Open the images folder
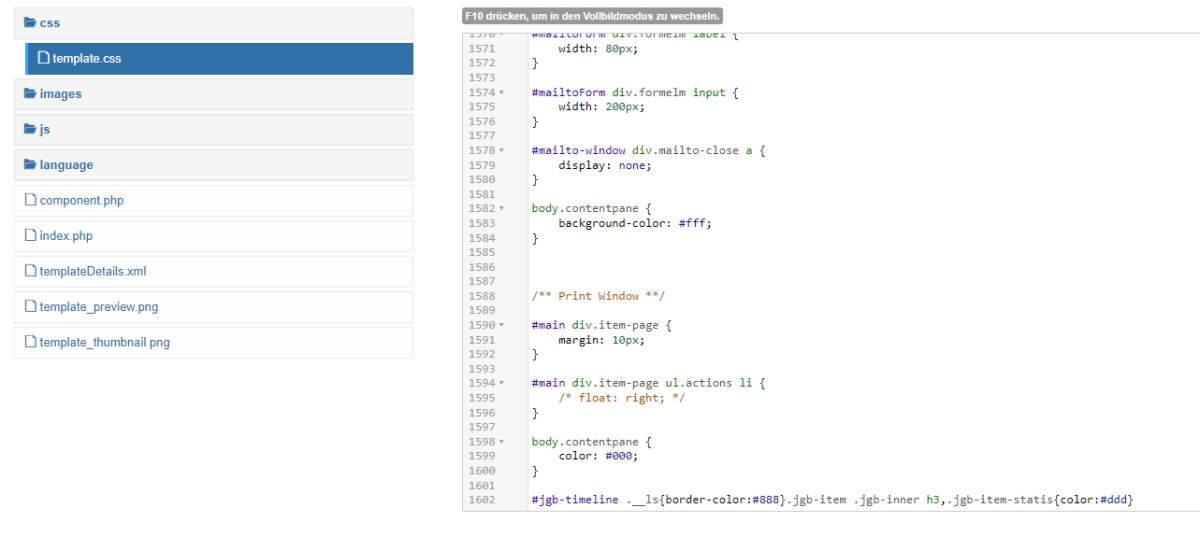 [60, 94]
